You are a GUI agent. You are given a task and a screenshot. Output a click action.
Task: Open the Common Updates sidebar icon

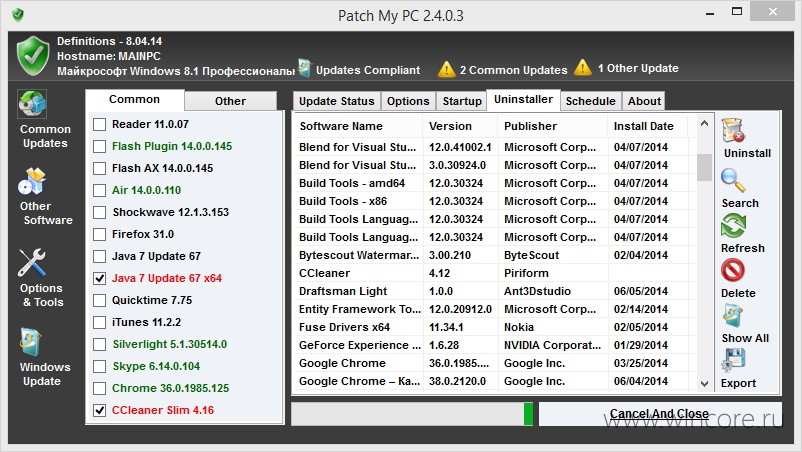tap(33, 104)
